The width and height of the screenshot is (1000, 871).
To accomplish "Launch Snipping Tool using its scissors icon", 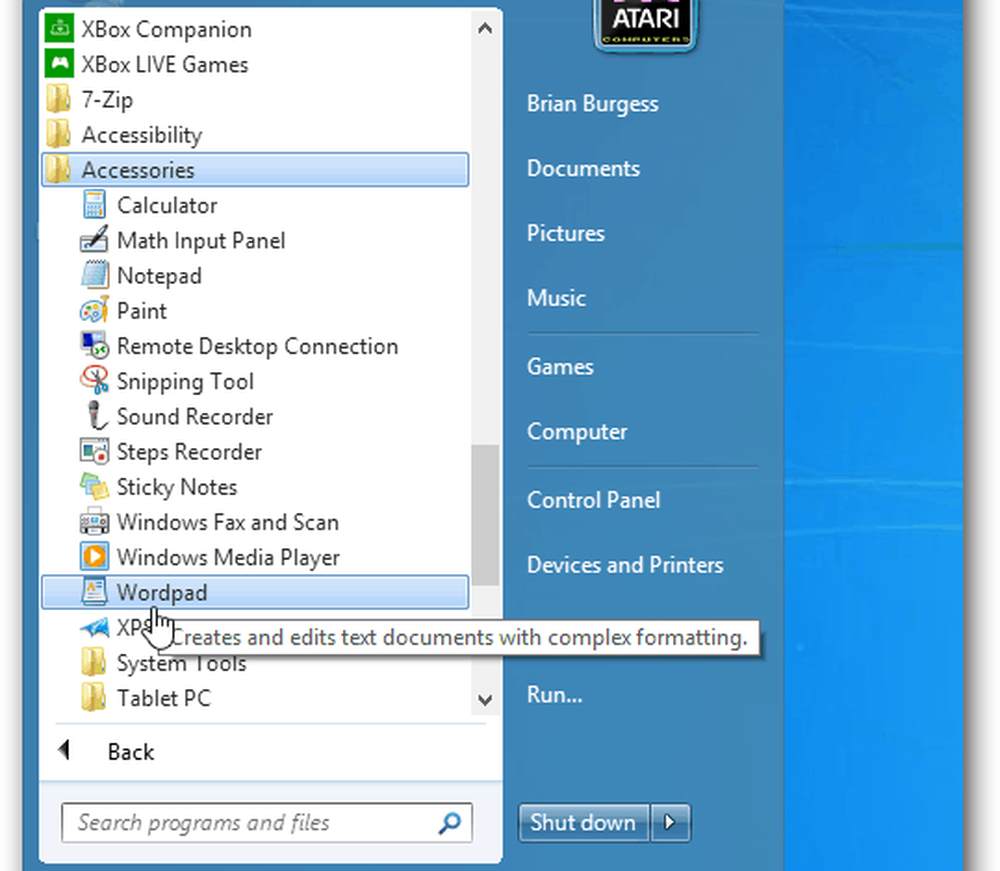I will [x=94, y=381].
